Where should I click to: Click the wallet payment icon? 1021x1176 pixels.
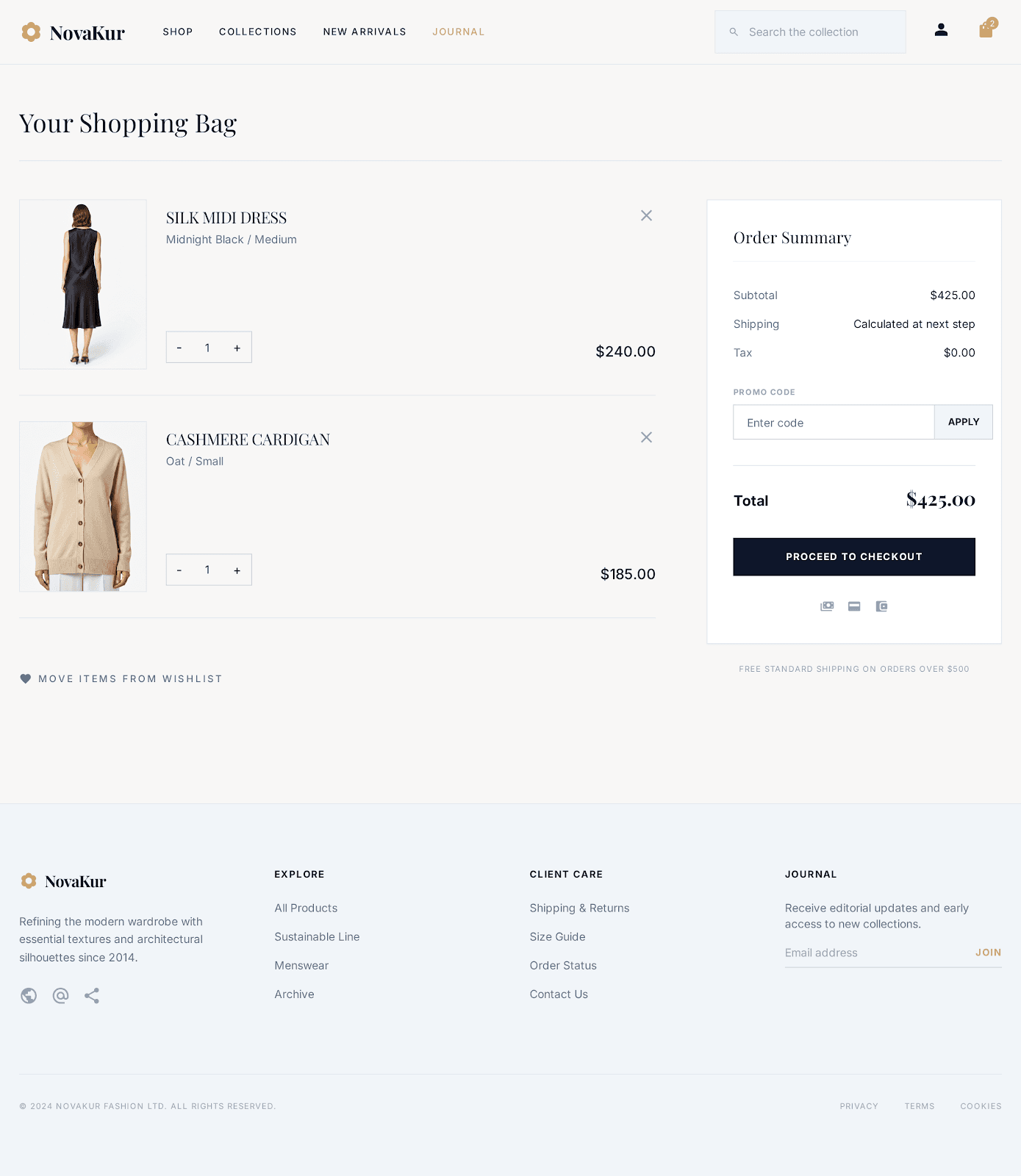881,606
